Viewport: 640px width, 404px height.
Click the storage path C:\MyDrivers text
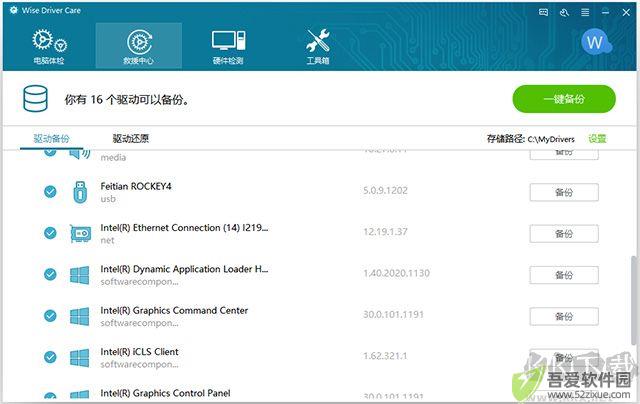[x=551, y=139]
